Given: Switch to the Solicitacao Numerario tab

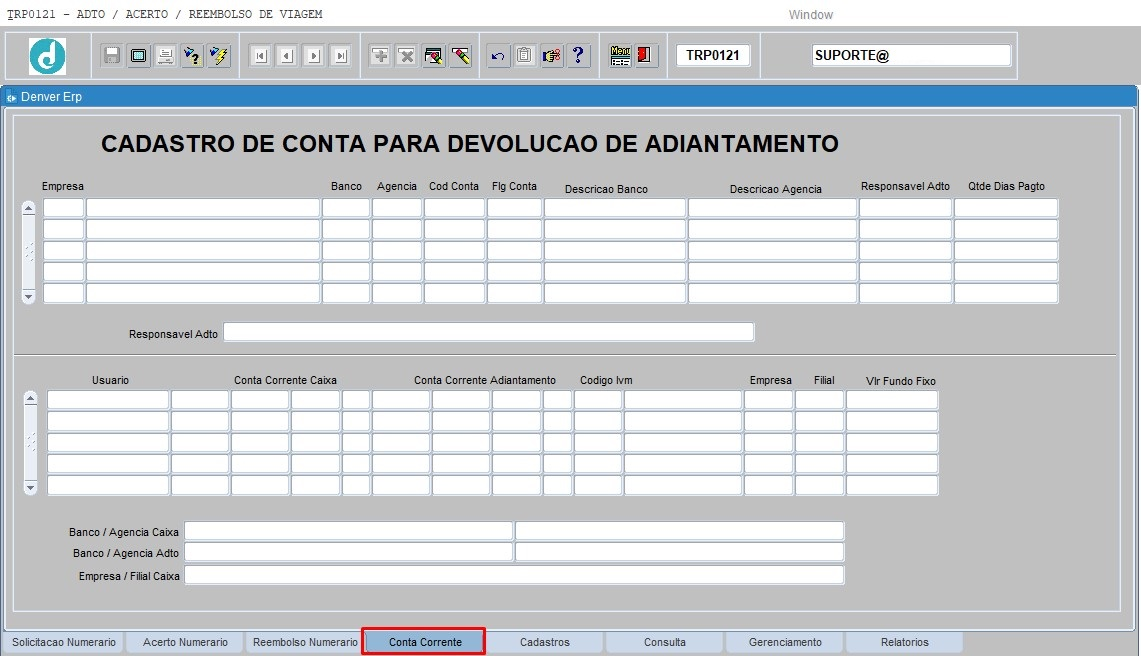Looking at the screenshot, I should tap(64, 642).
